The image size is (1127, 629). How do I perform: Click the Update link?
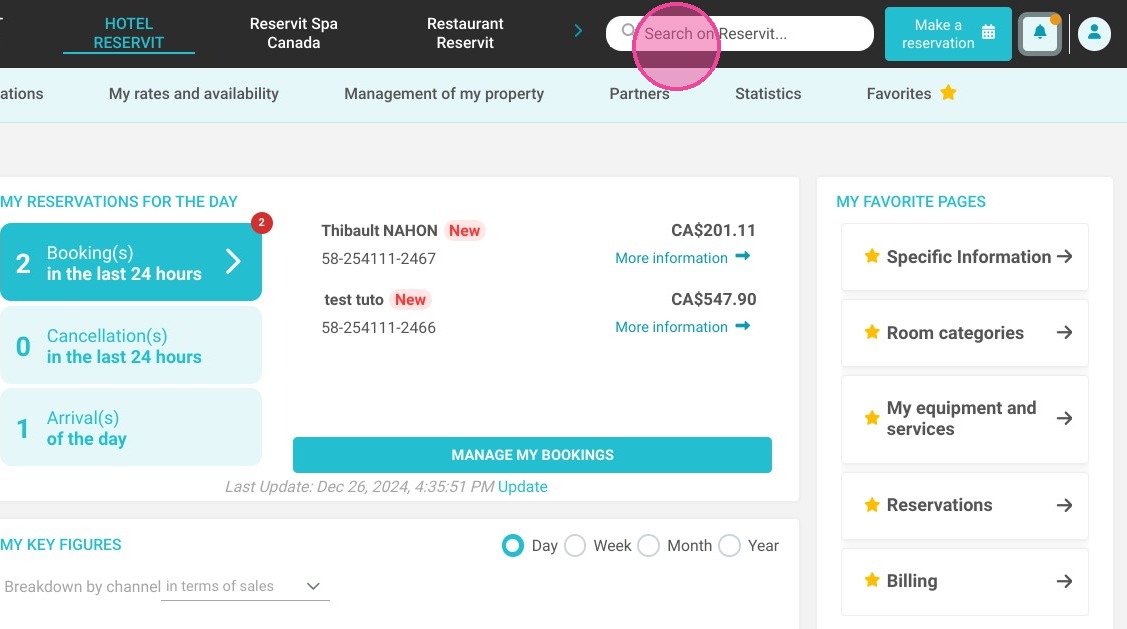tap(523, 487)
